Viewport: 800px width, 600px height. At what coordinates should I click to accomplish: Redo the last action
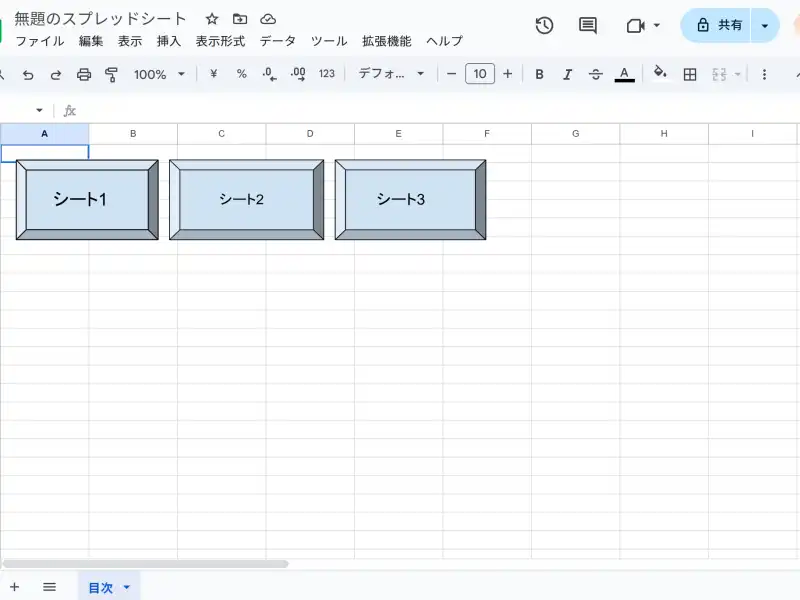click(x=56, y=74)
